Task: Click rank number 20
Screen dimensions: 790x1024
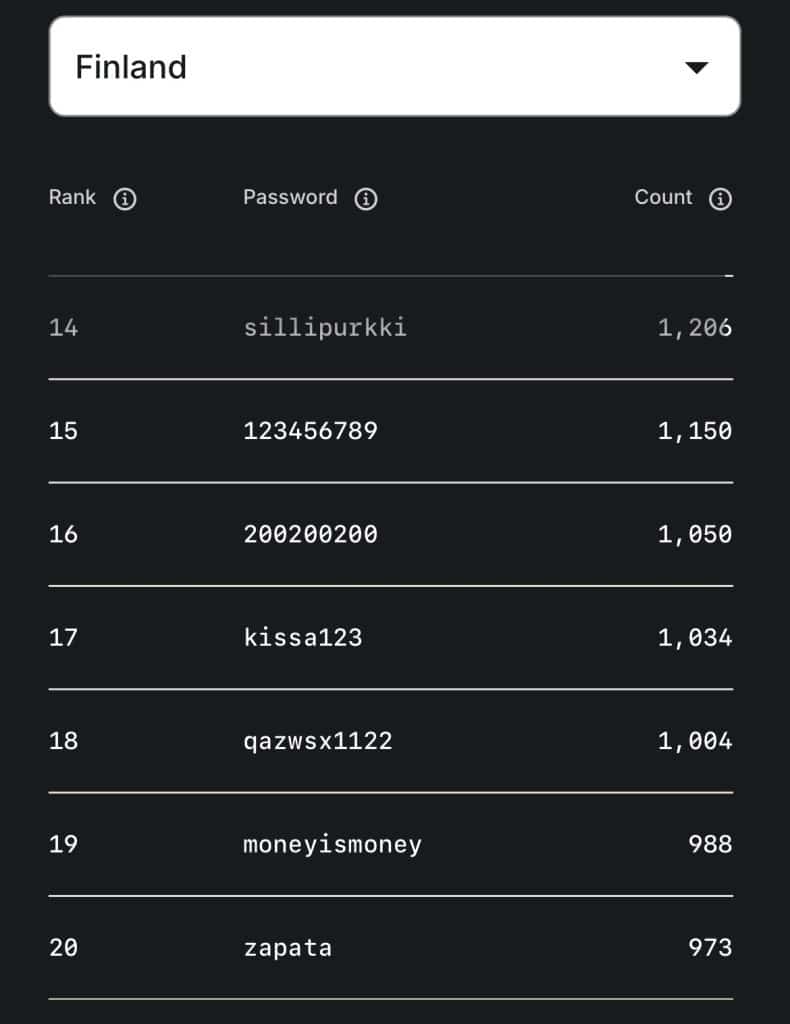Action: click(x=63, y=947)
